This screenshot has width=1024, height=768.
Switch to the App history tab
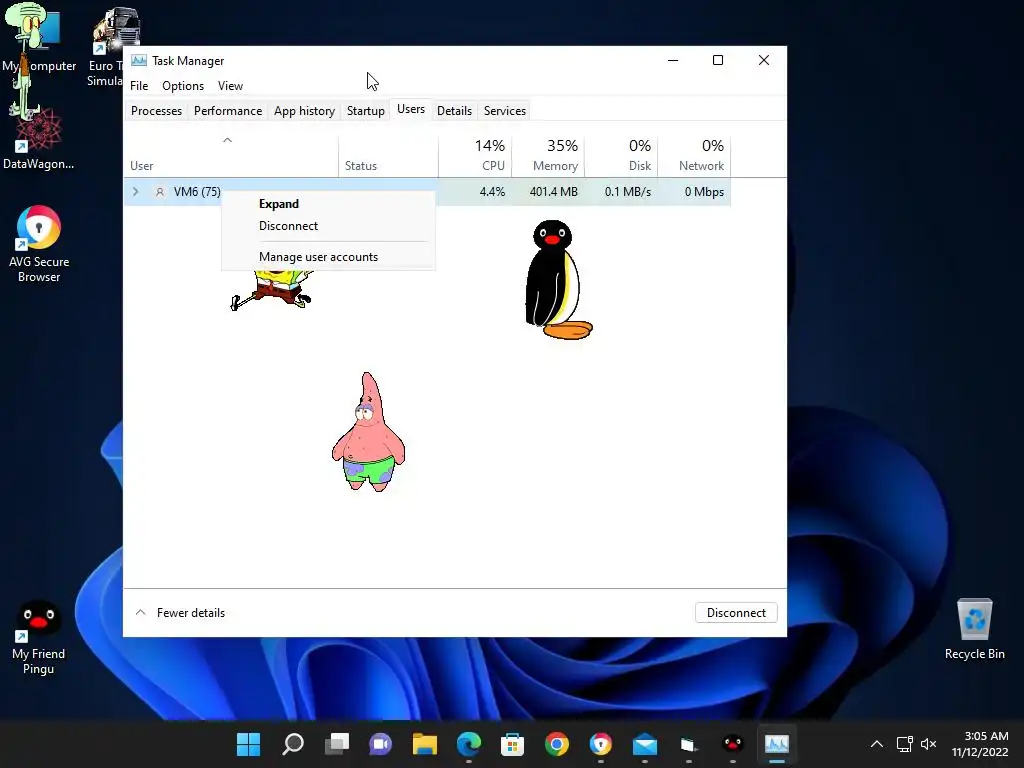click(304, 110)
